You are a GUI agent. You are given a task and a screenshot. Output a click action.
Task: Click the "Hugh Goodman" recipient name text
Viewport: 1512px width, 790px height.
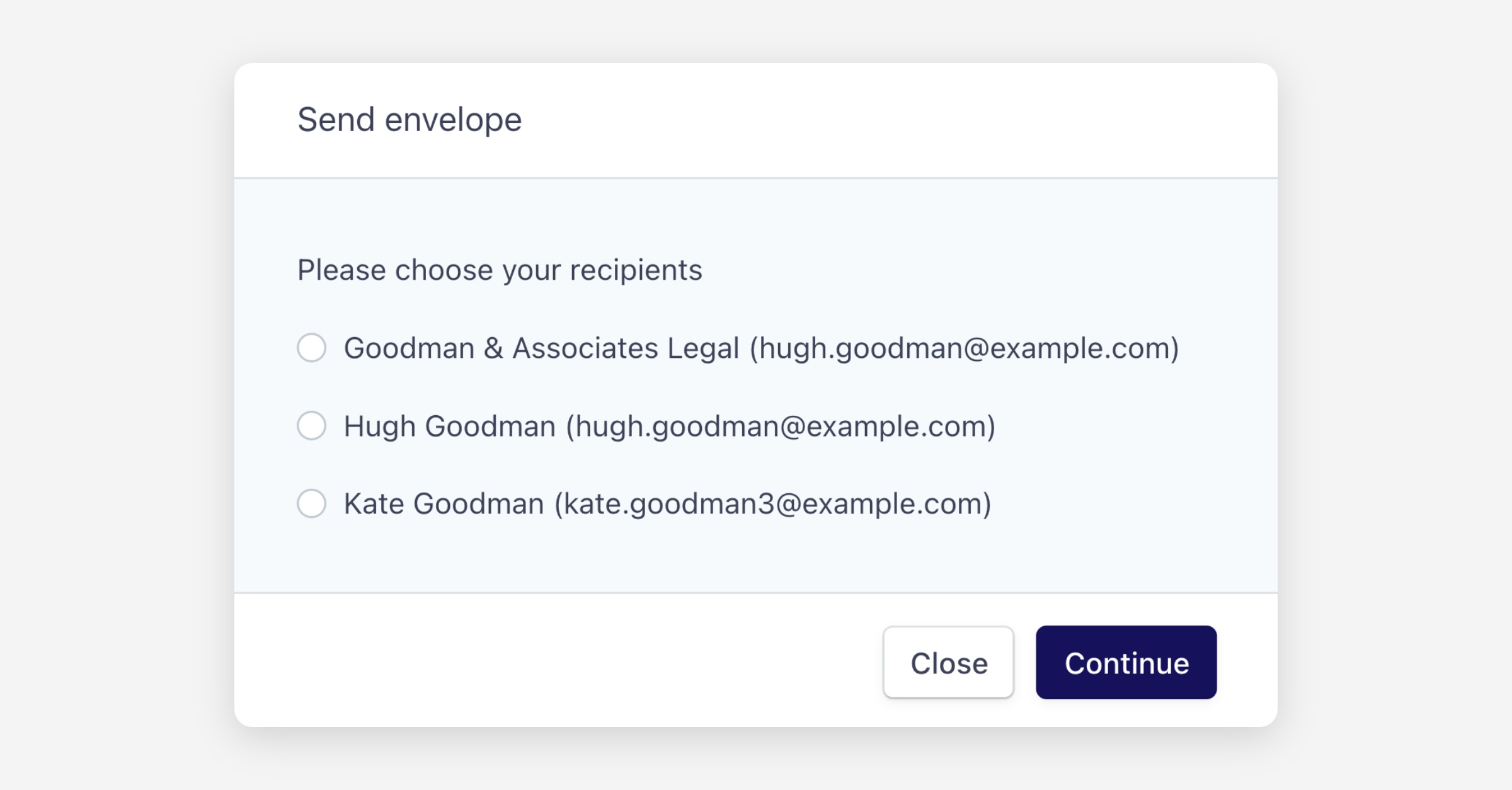tap(450, 426)
